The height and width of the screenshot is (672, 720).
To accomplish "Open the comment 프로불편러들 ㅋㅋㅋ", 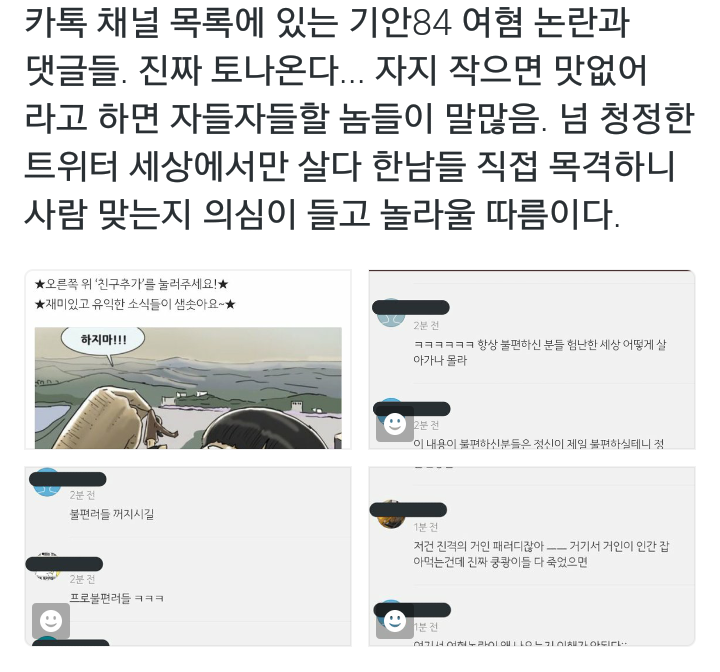I will tap(117, 598).
